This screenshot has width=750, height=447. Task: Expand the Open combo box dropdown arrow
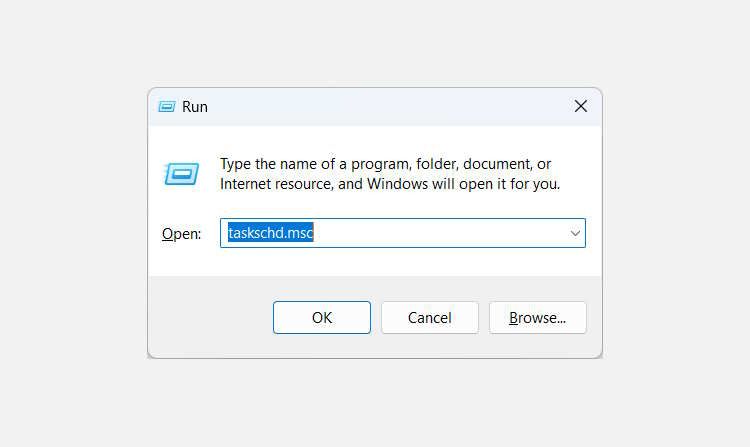[x=575, y=233]
